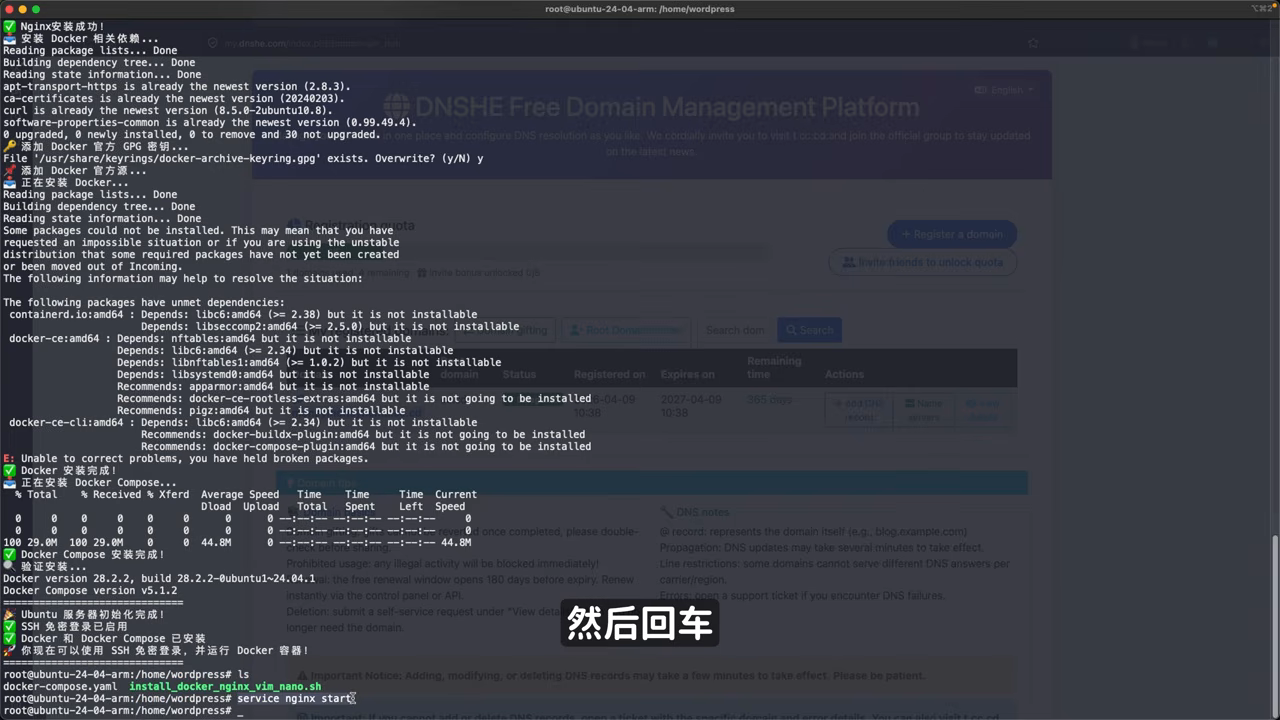Click the Add DNS record action button
Image resolution: width=1280 pixels, height=720 pixels.
click(x=857, y=409)
